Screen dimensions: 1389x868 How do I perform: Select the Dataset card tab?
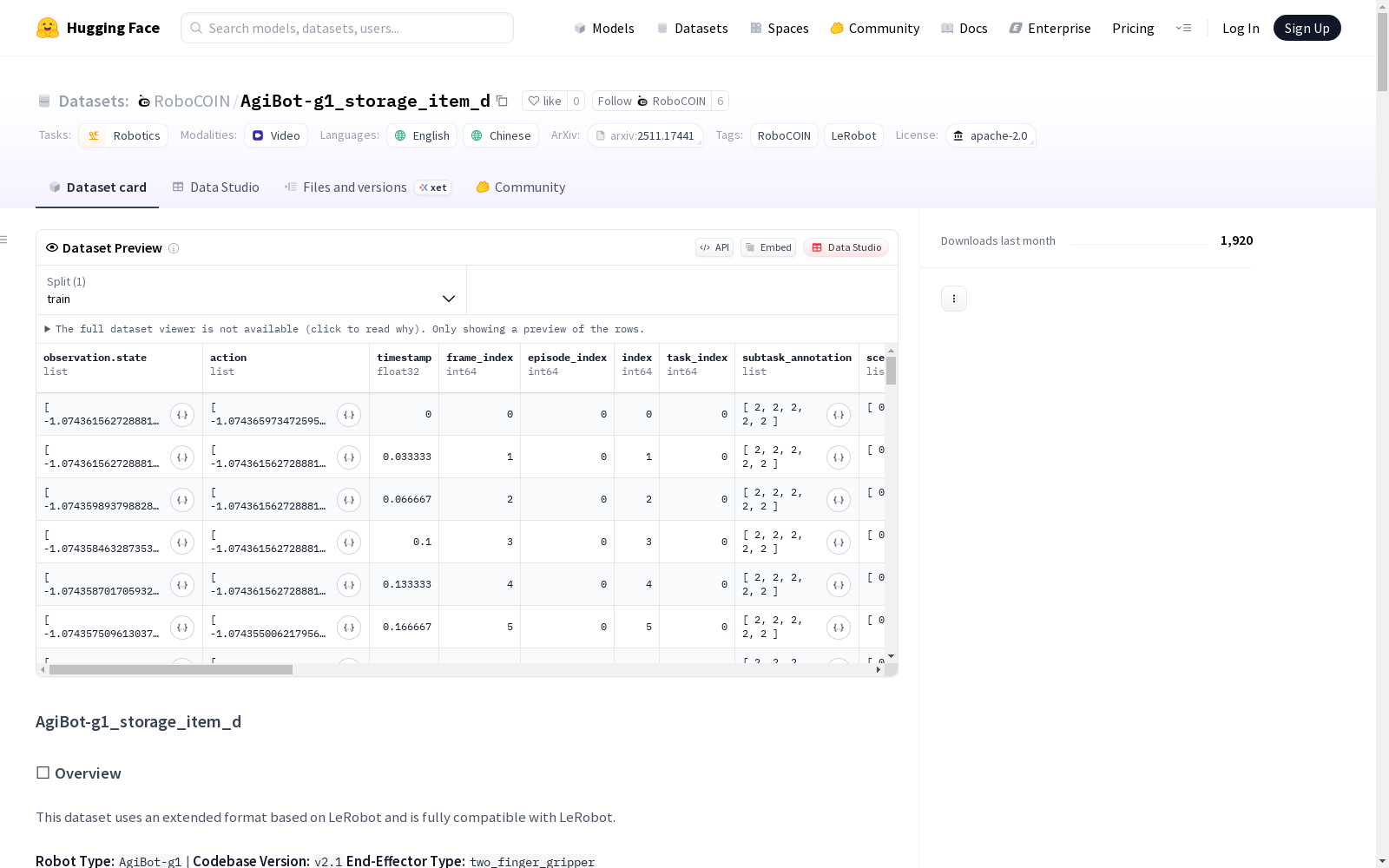(x=97, y=187)
